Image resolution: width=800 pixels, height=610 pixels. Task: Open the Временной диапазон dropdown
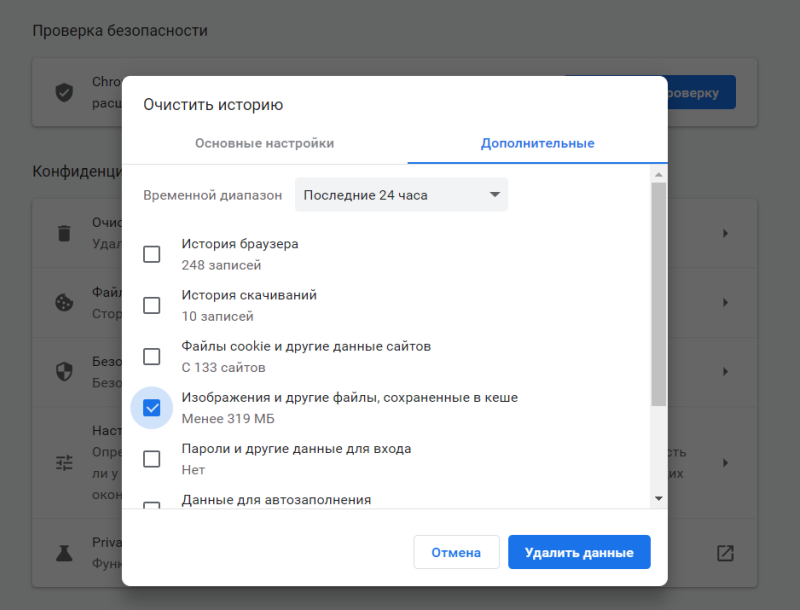[401, 195]
